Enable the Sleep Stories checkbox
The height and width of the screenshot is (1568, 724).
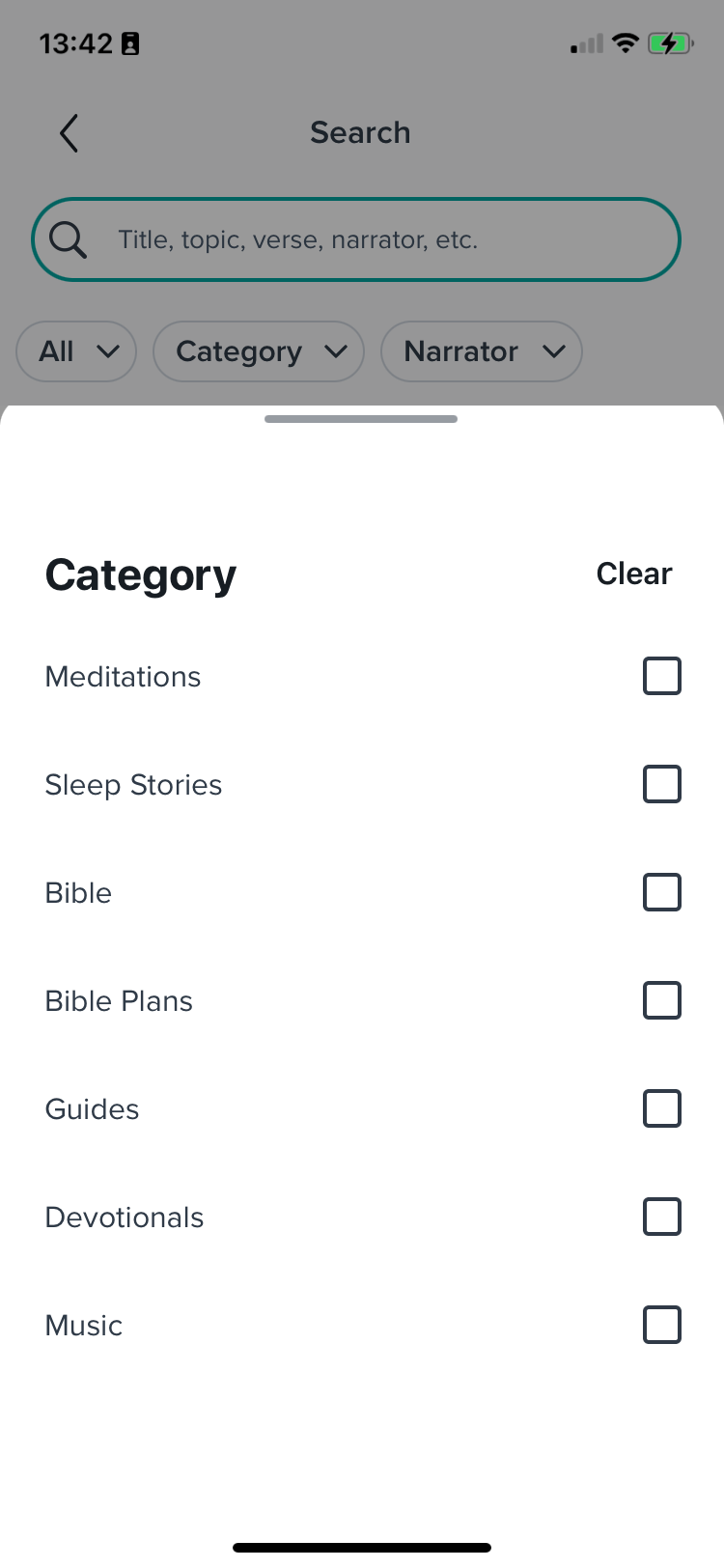662,784
